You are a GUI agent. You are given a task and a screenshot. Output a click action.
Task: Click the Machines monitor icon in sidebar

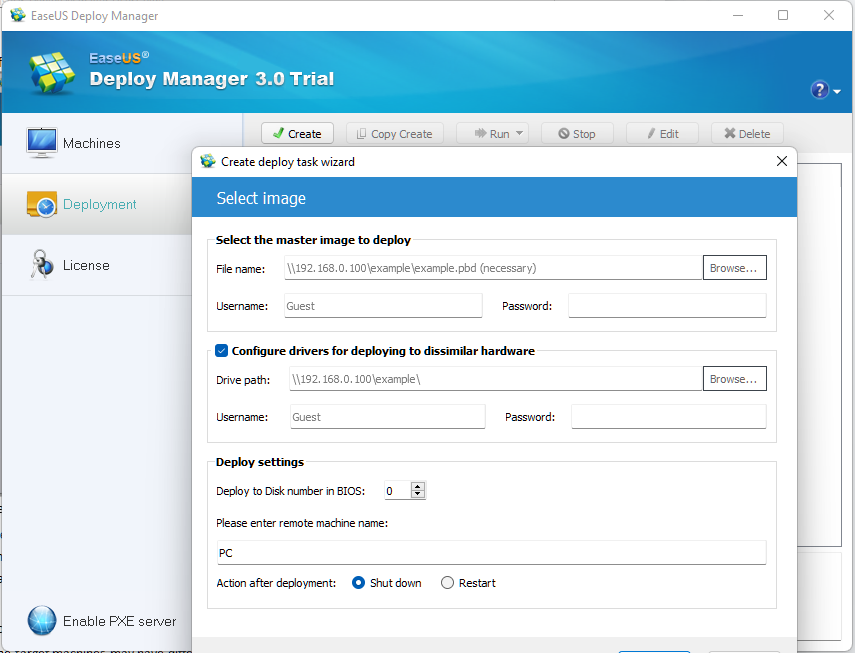coord(42,143)
